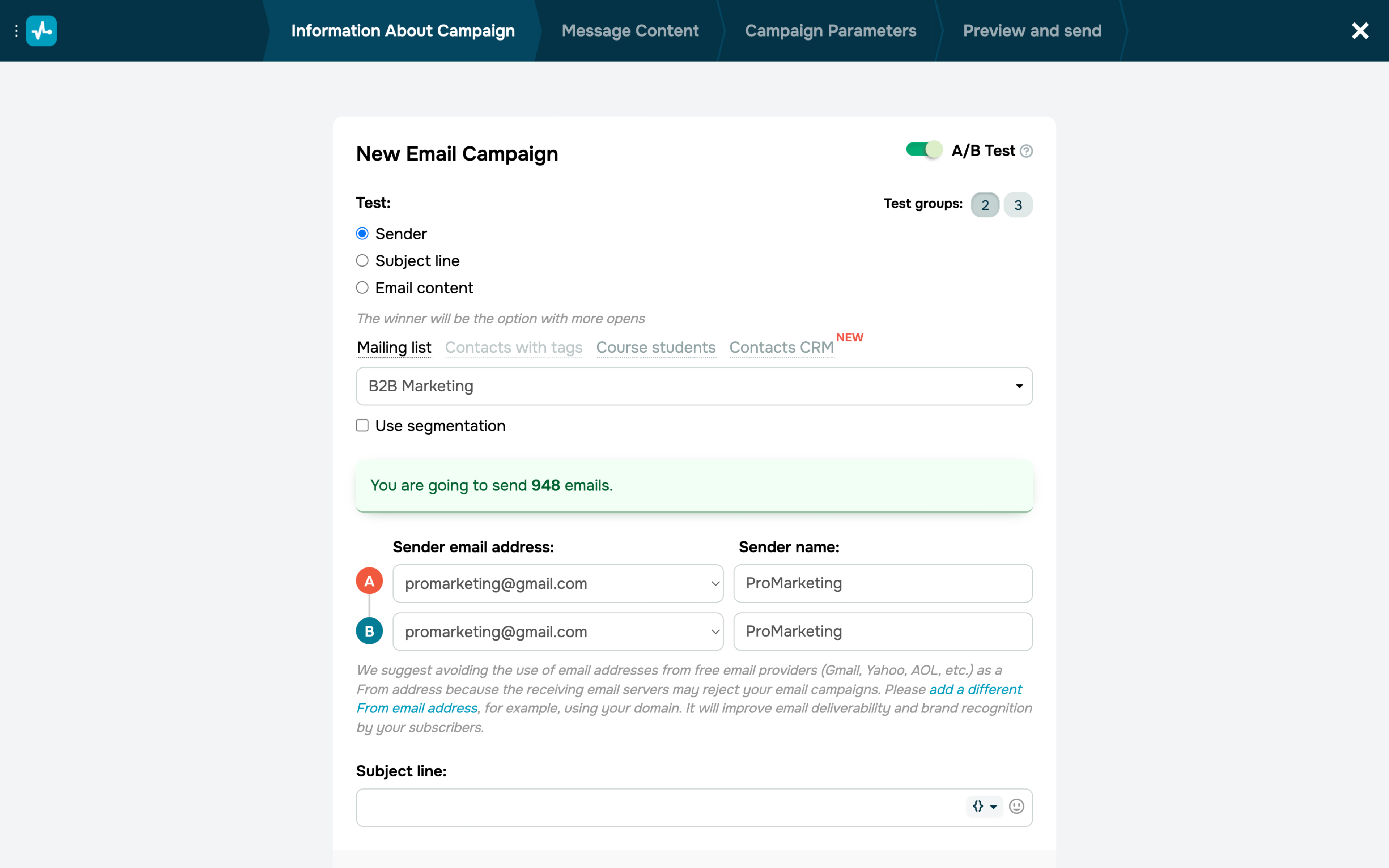The width and height of the screenshot is (1389, 868).
Task: Click into the Subject line input field
Action: 660,807
